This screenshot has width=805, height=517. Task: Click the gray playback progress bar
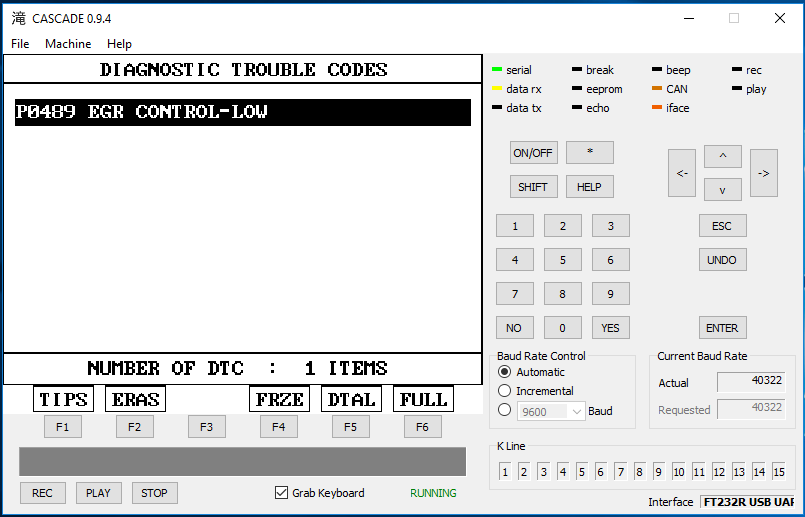[x=242, y=461]
